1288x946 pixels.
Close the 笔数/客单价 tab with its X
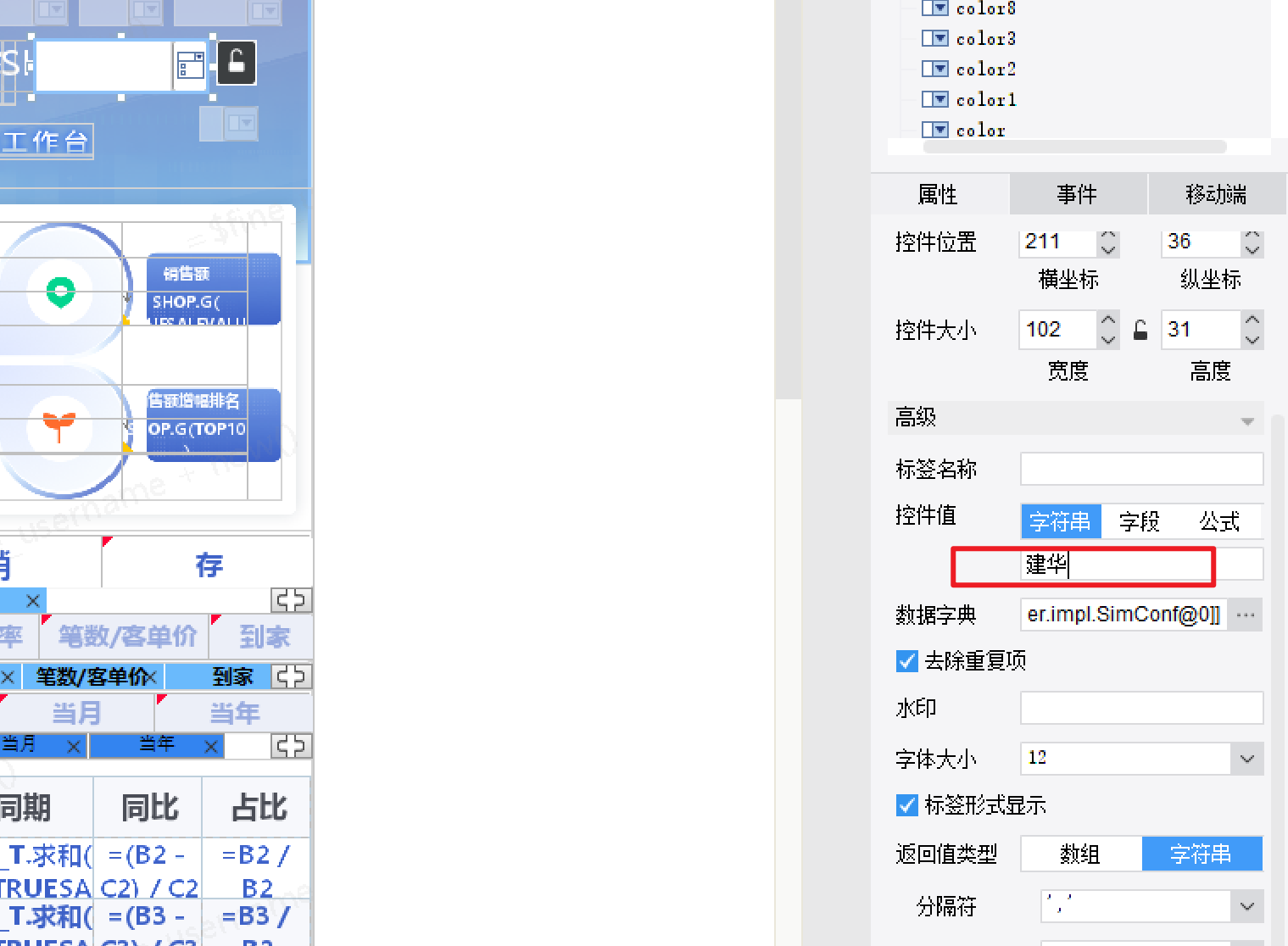pyautogui.click(x=152, y=677)
